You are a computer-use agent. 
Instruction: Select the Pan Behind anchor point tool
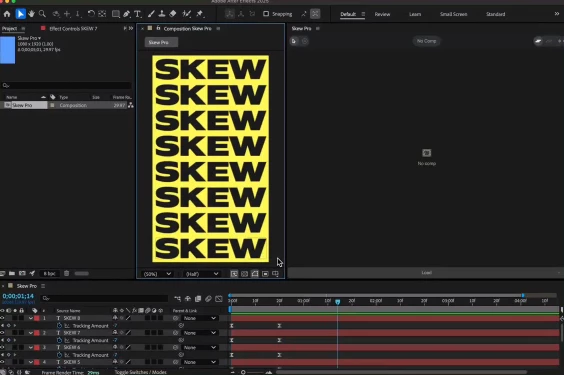[x=102, y=14]
